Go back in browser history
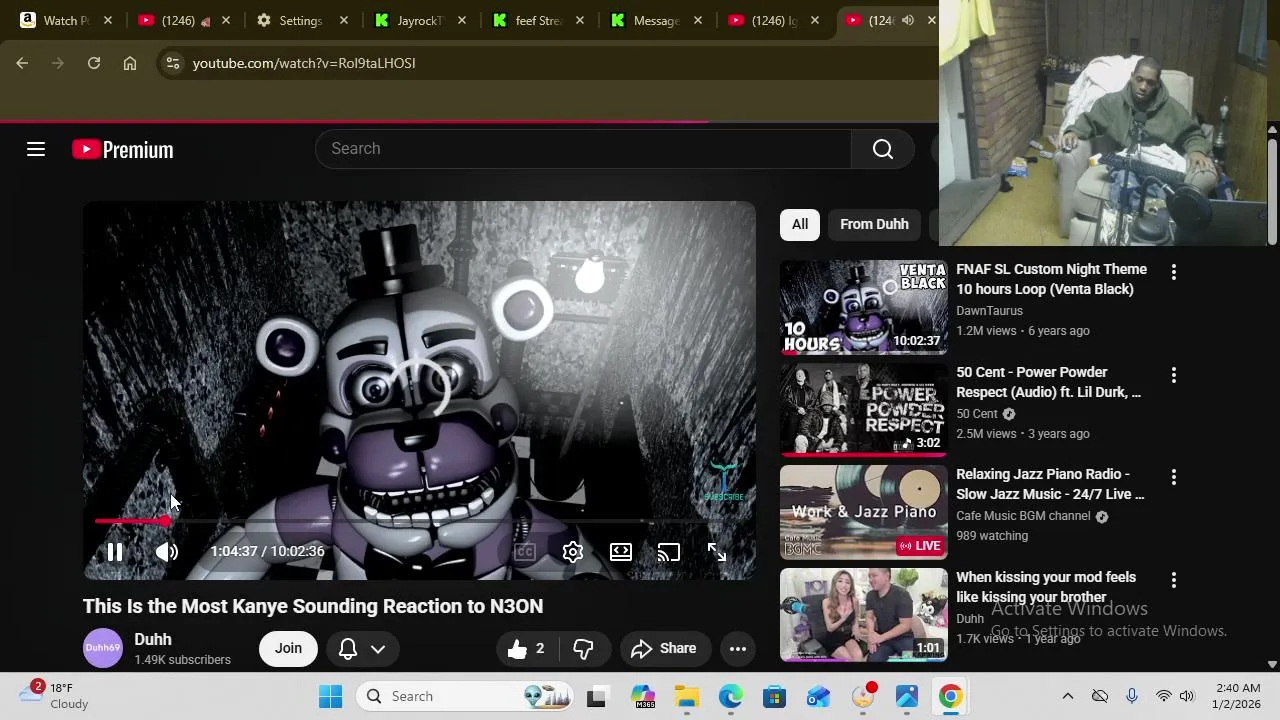This screenshot has height=720, width=1280. pyautogui.click(x=22, y=63)
